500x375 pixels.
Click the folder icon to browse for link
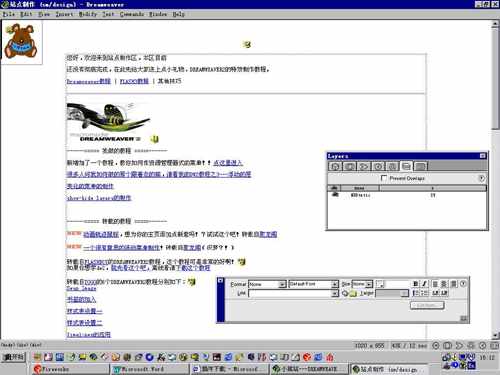[x=353, y=293]
